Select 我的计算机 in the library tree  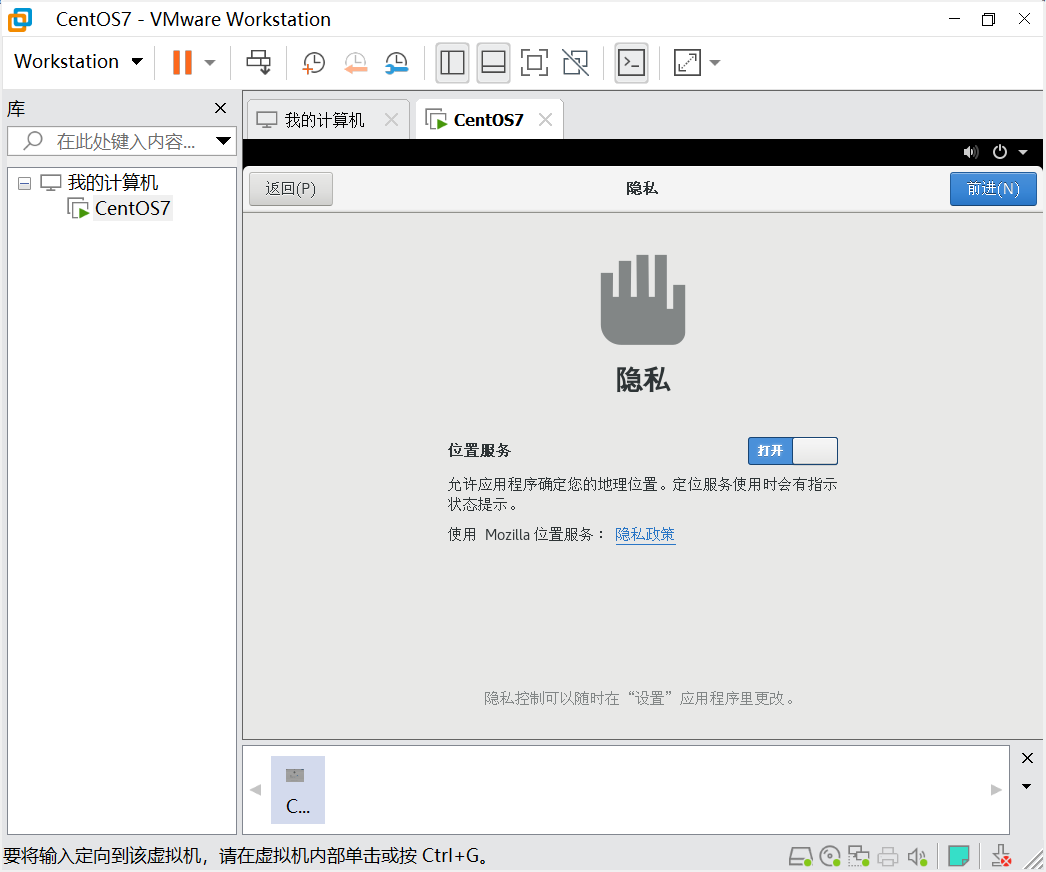coord(113,182)
